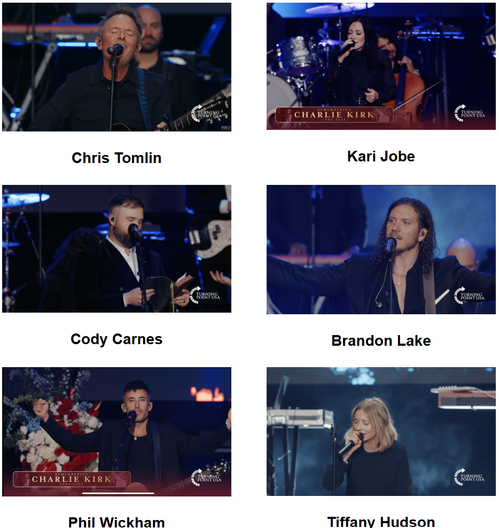Click Turning Point USA logo on Cody Carnes image
The width and height of the screenshot is (499, 528).
point(205,295)
